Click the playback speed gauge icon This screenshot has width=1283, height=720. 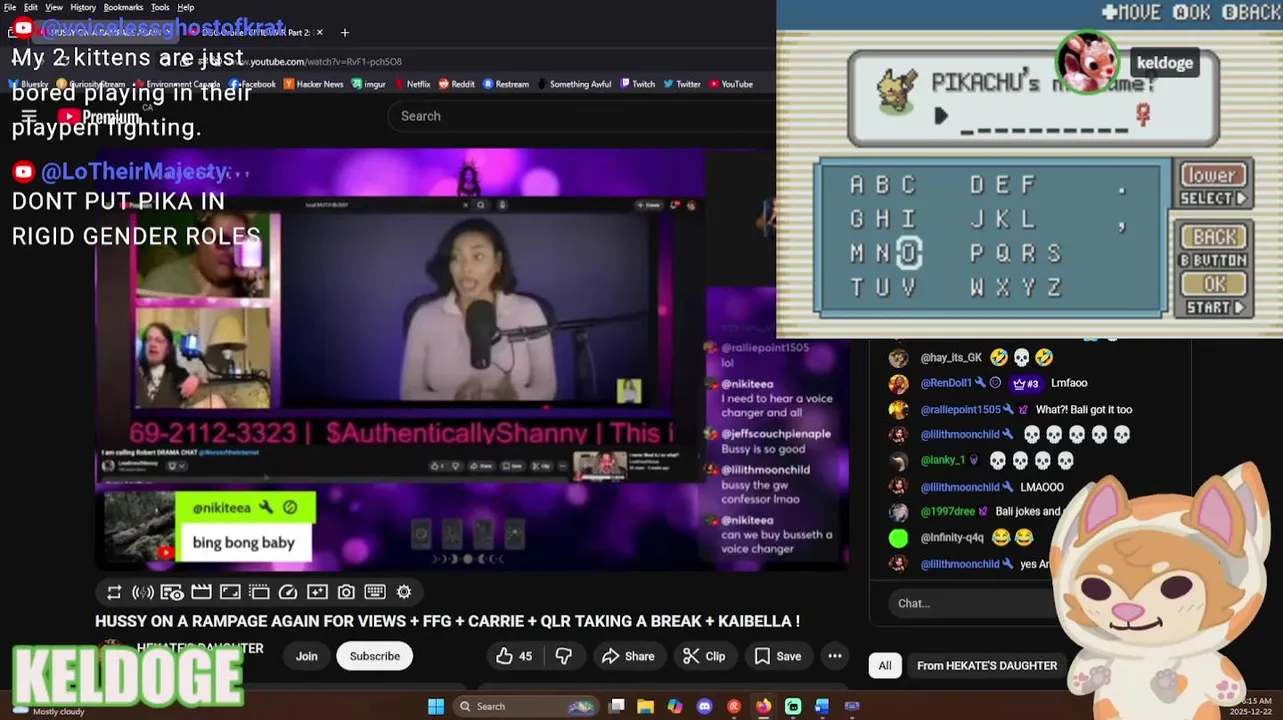point(288,592)
